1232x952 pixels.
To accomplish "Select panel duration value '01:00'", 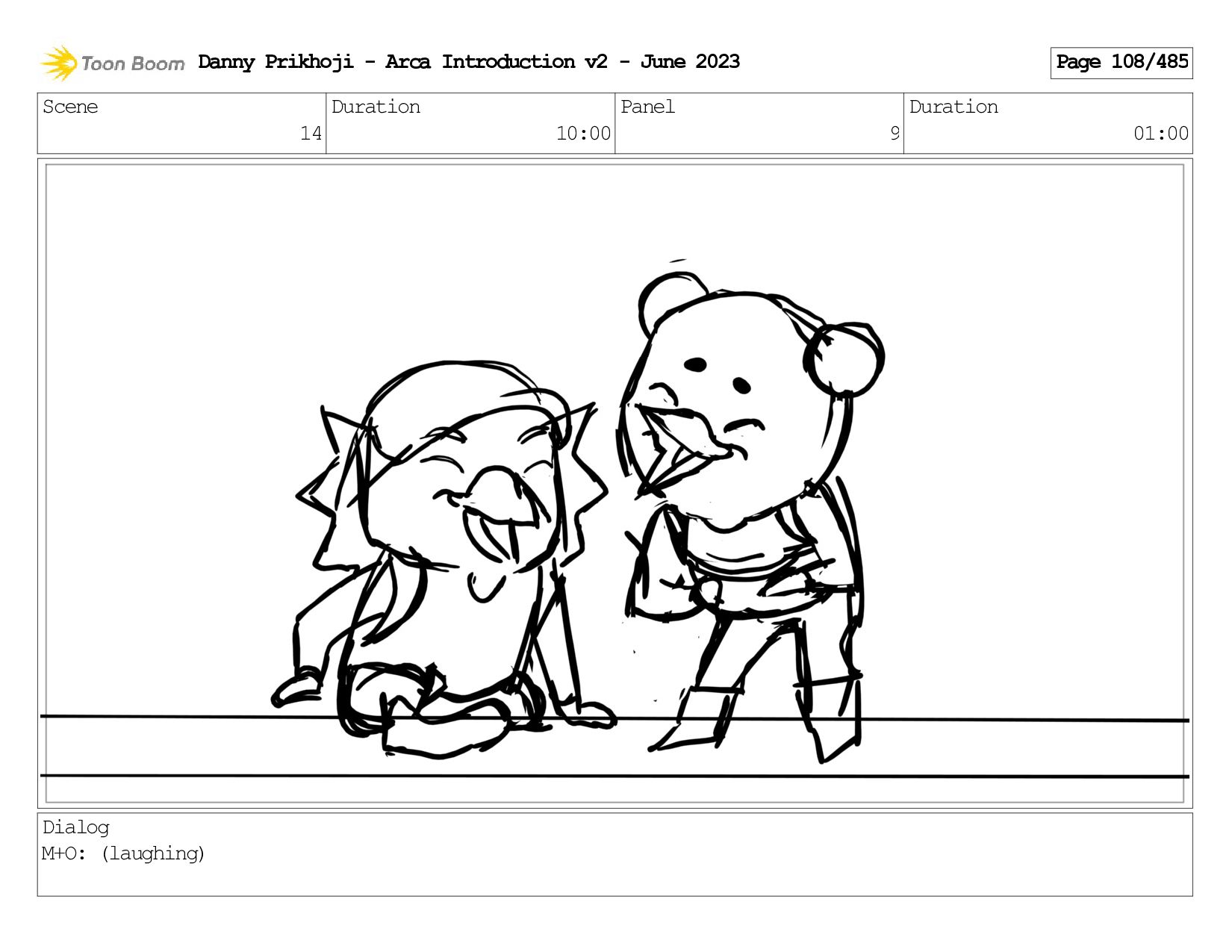I will pos(1161,134).
